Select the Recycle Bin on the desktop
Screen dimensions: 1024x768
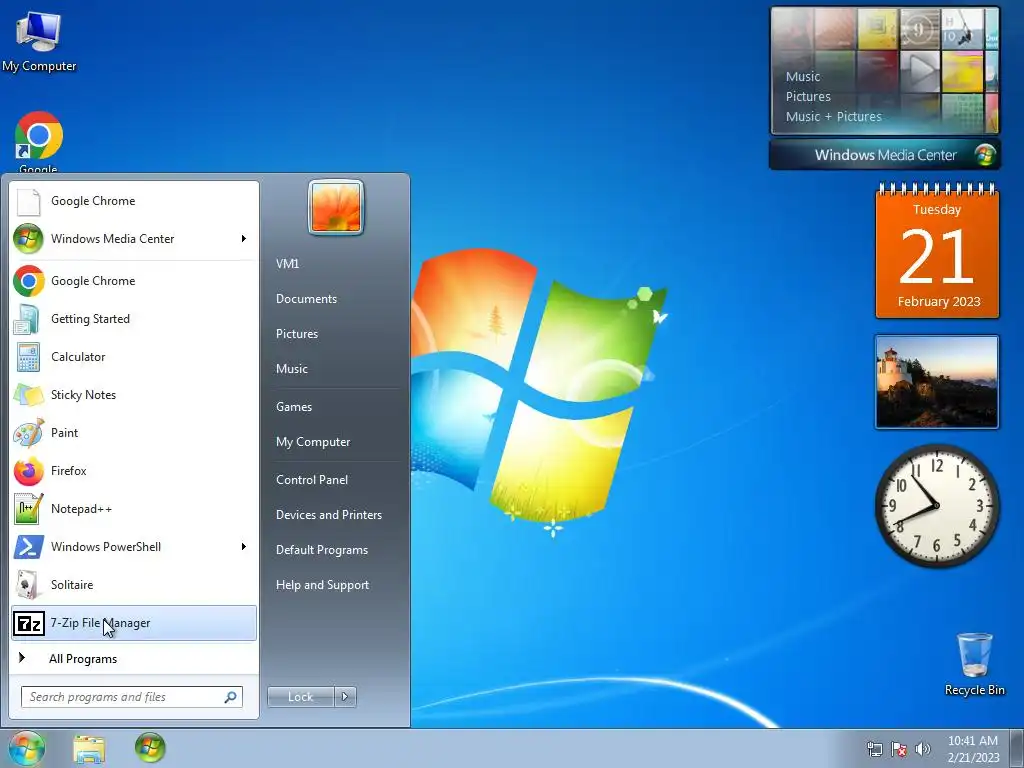[974, 664]
